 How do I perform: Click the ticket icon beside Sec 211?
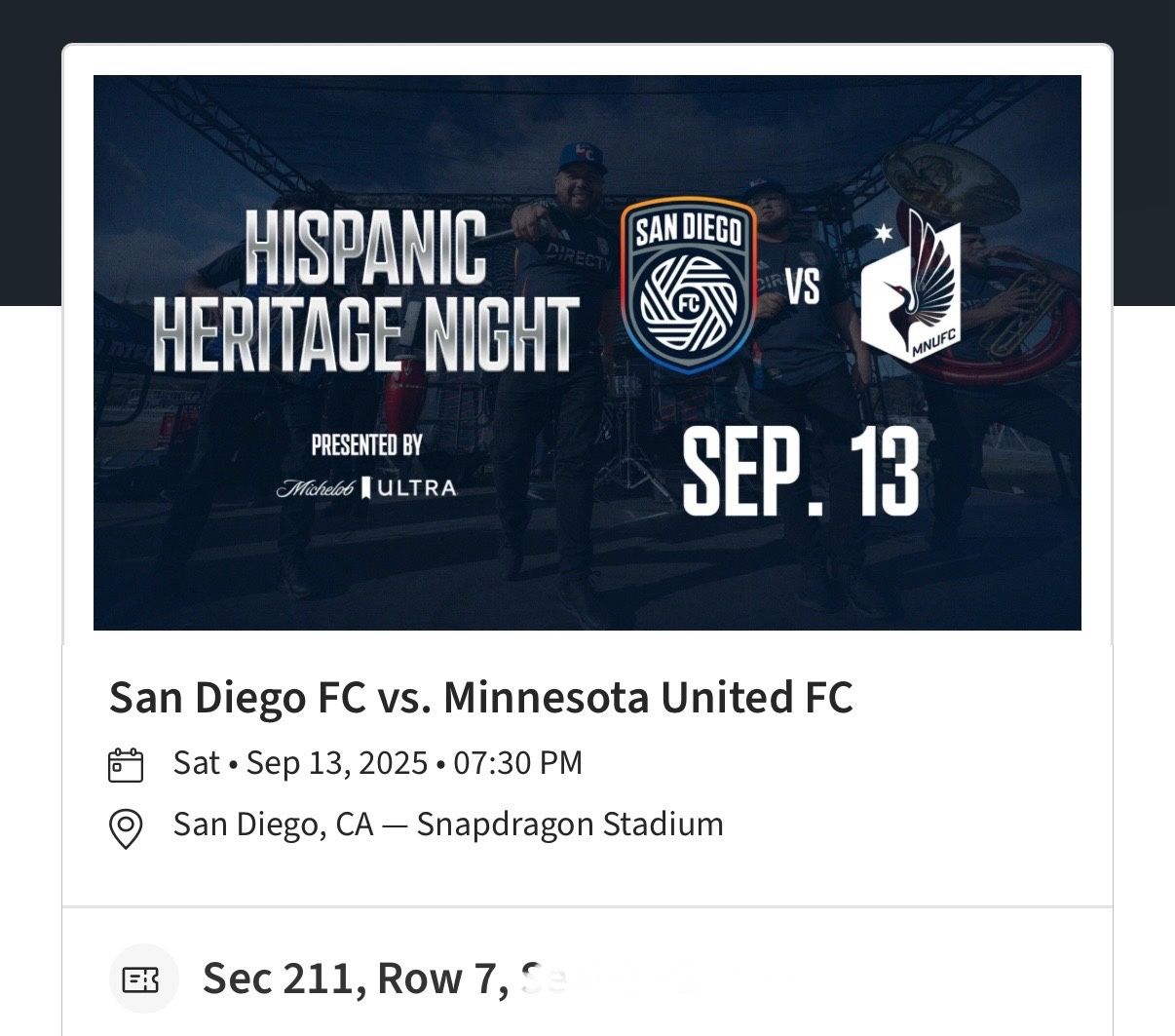(144, 979)
